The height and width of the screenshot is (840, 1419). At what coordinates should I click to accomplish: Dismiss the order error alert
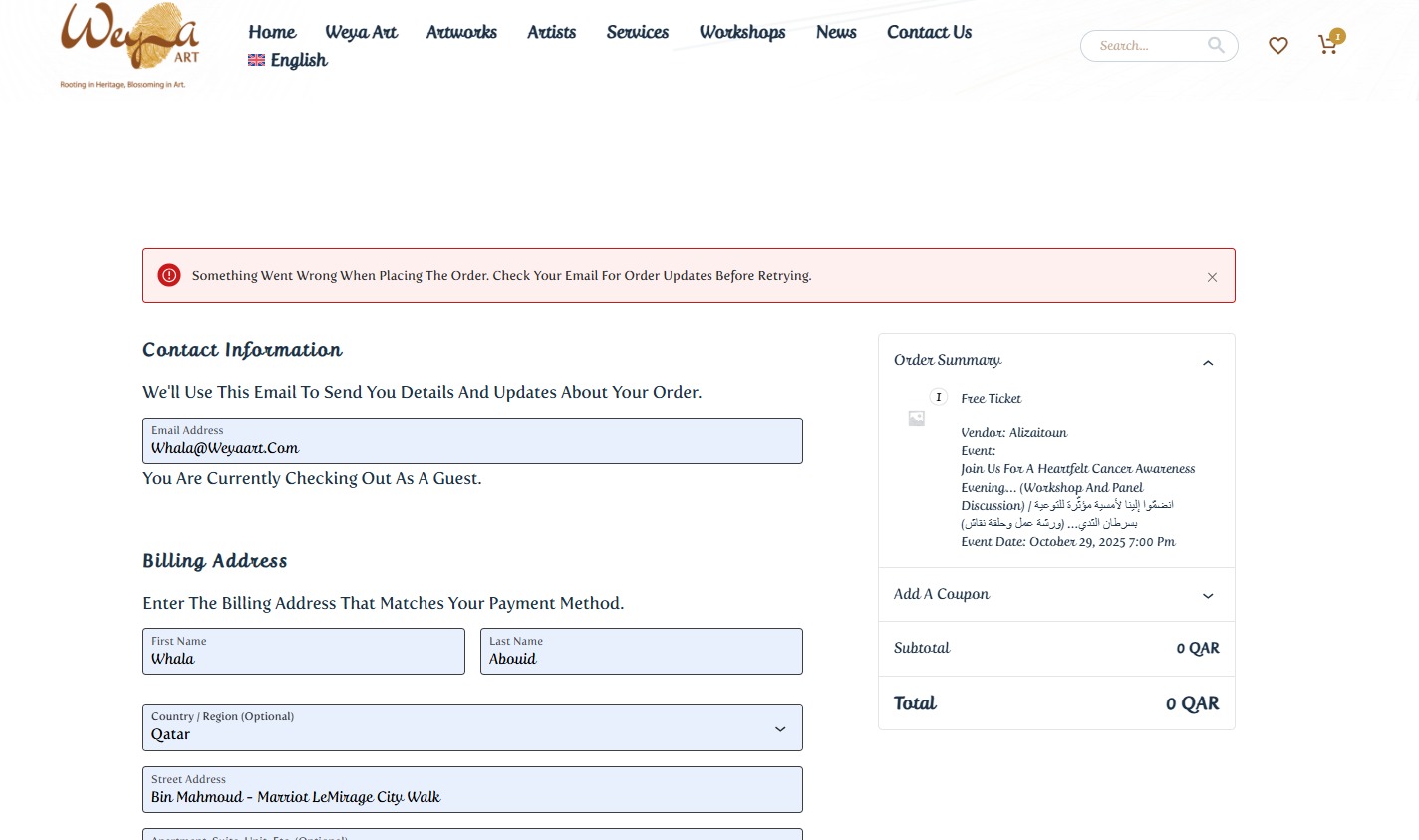[1212, 277]
